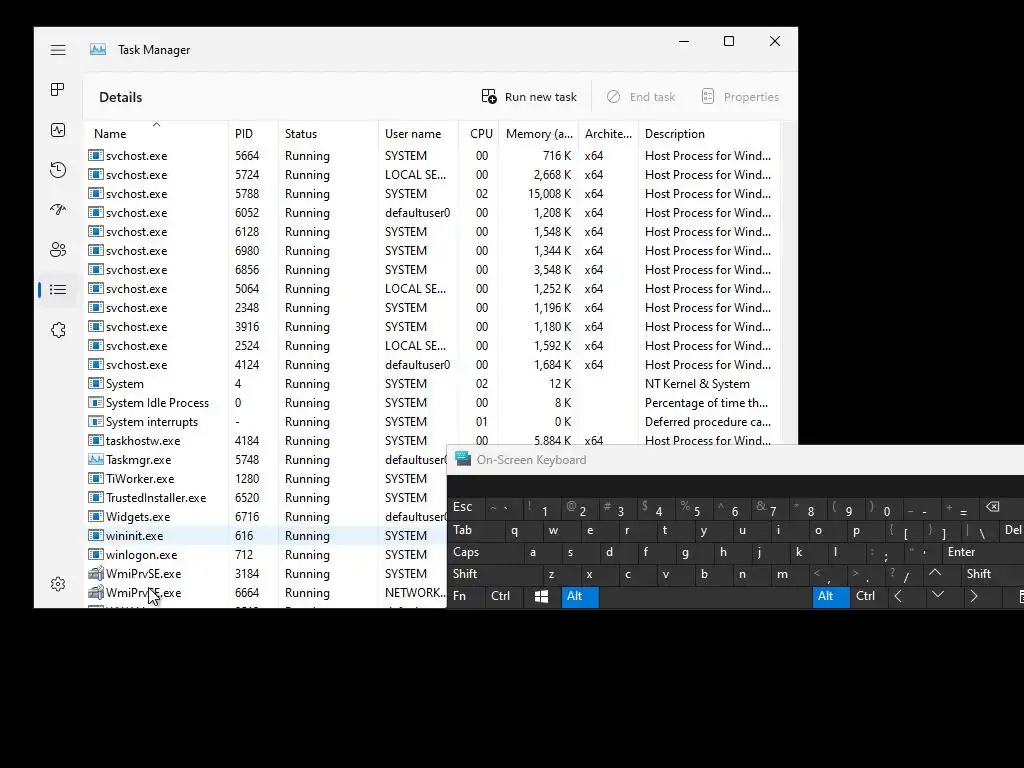
Task: Click the Windows logo key on On-Screen Keyboard
Action: point(541,596)
